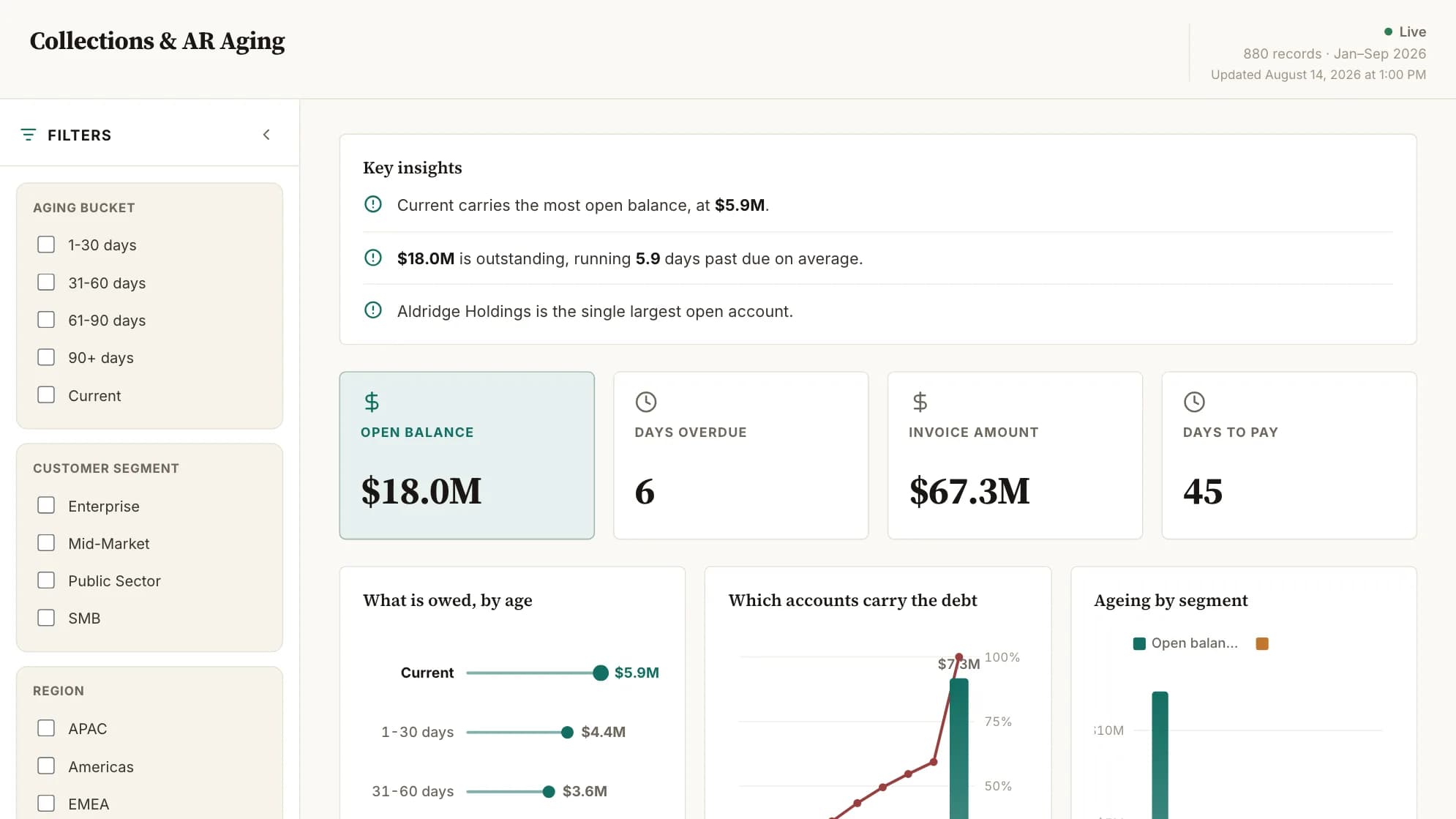
Task: Check the Mid-Market segment filter
Action: click(x=46, y=543)
